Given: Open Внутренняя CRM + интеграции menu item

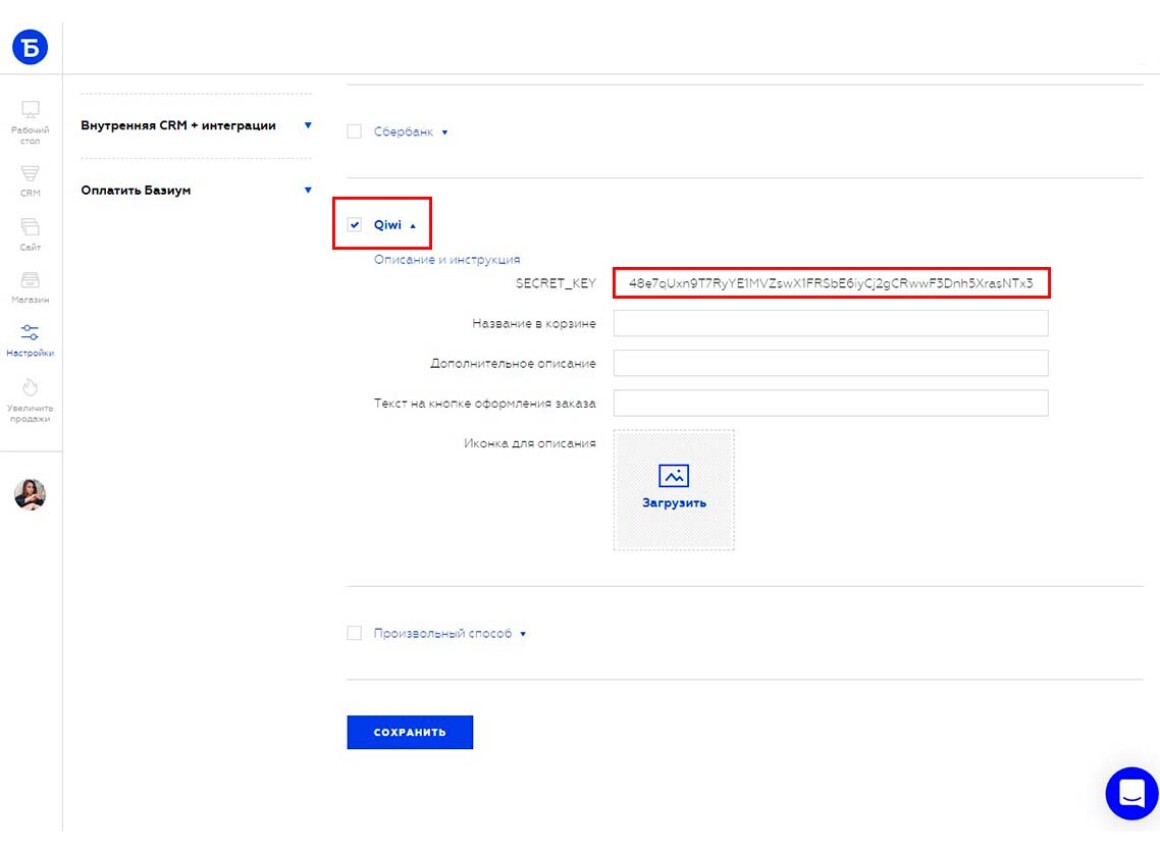Looking at the screenshot, I should pyautogui.click(x=178, y=125).
